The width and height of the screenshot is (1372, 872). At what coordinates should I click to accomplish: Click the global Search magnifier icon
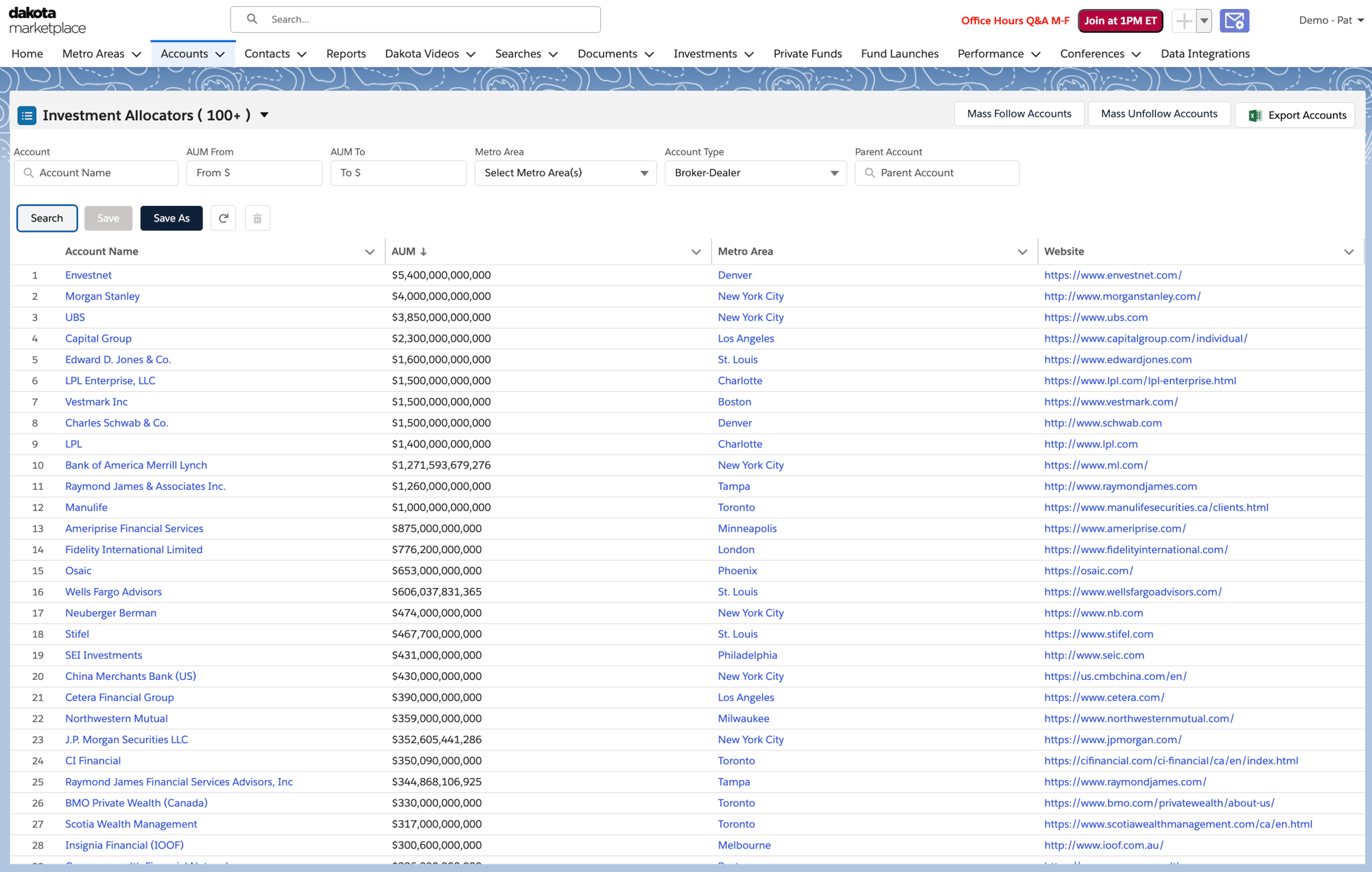point(252,19)
